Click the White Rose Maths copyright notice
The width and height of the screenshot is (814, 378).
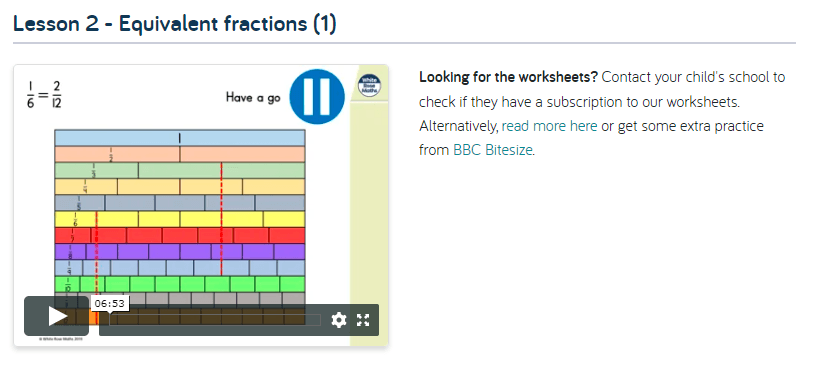(61, 340)
